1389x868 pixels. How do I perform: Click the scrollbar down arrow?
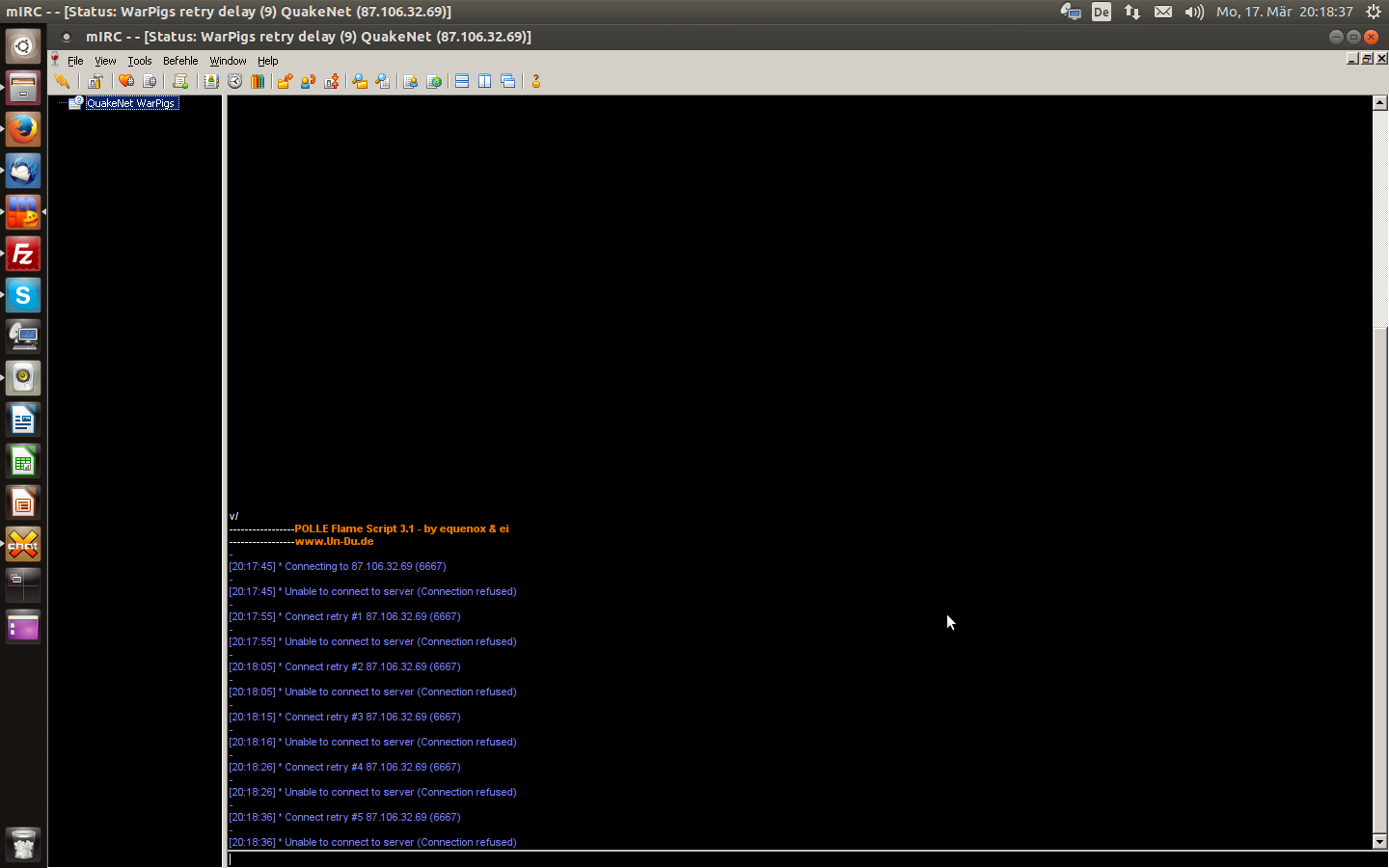(1379, 842)
